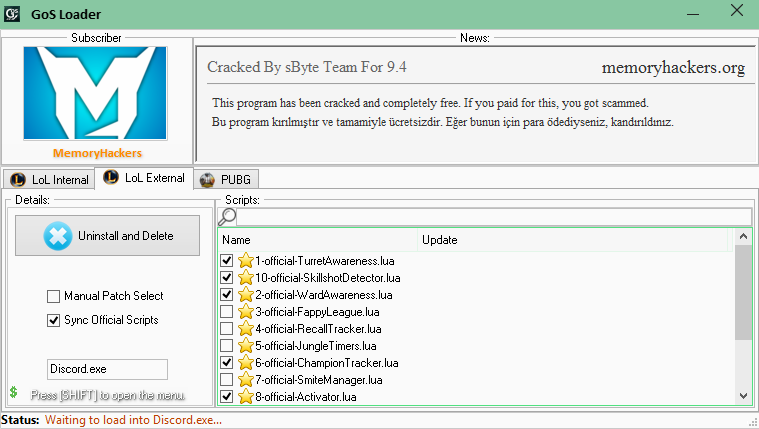The width and height of the screenshot is (759, 429).
Task: Click star icon of 1-official-TurretAwareness.lua
Action: pos(246,260)
